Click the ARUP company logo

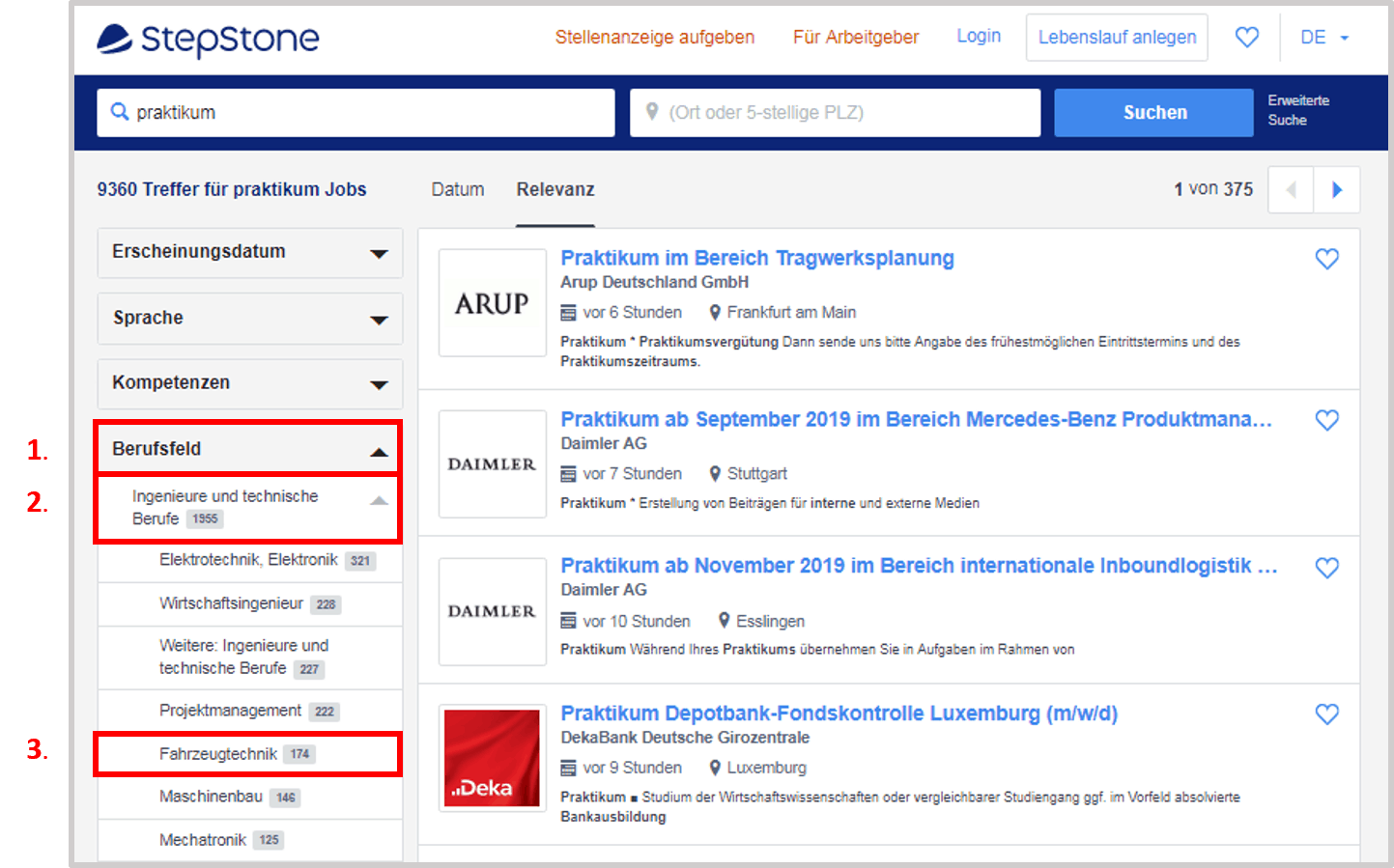point(492,303)
